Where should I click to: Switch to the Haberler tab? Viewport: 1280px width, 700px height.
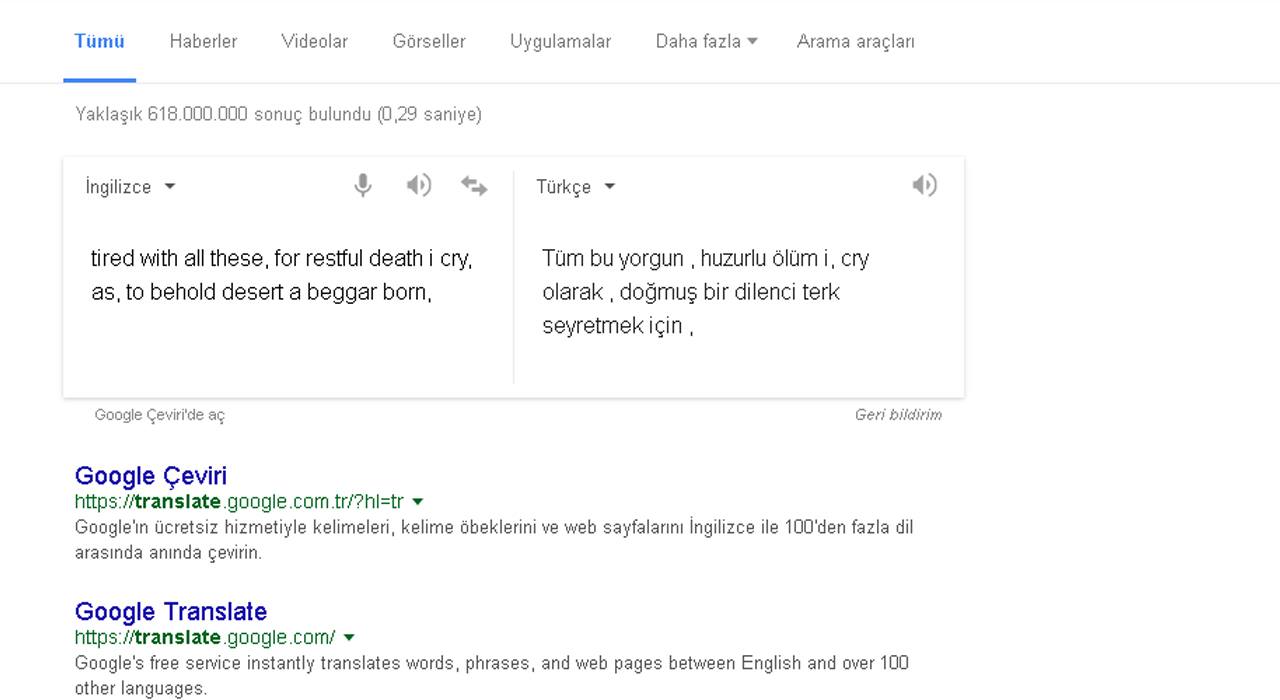coord(203,41)
